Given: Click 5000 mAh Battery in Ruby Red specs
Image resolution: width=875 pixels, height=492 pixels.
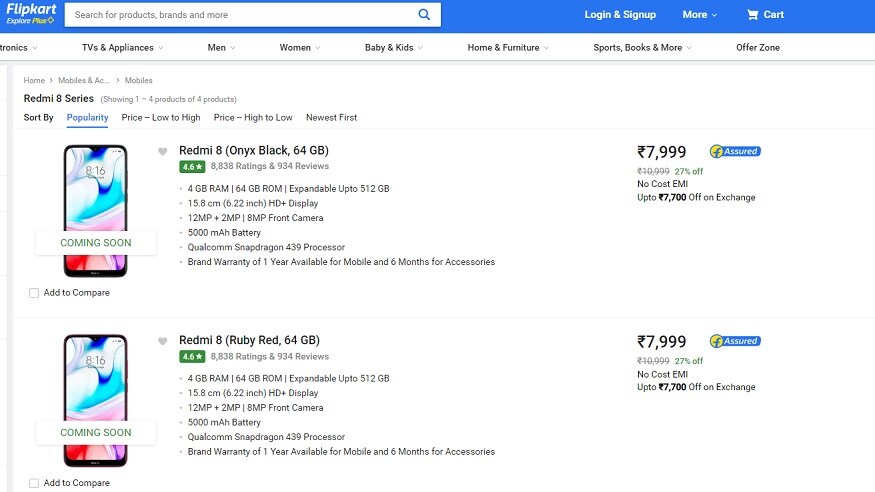Looking at the screenshot, I should (224, 422).
